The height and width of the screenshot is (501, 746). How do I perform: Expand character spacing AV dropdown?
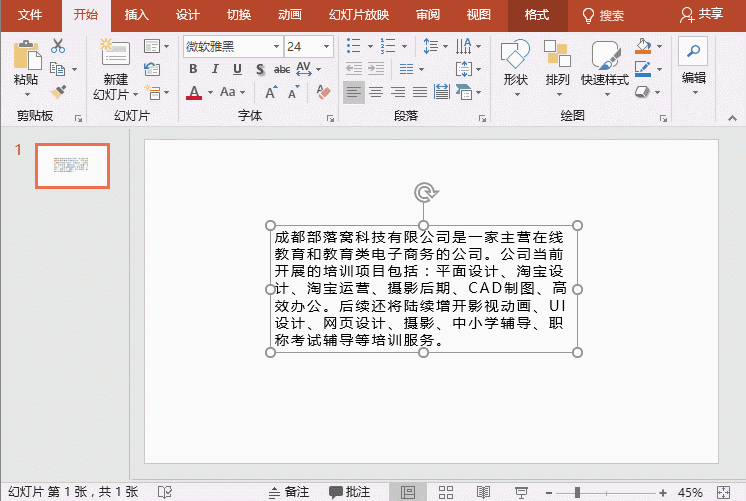coord(319,69)
